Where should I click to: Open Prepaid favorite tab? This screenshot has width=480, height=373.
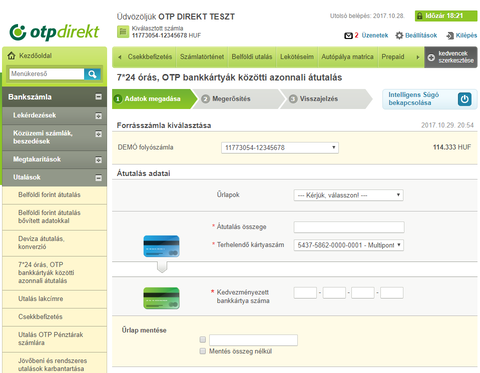393,57
